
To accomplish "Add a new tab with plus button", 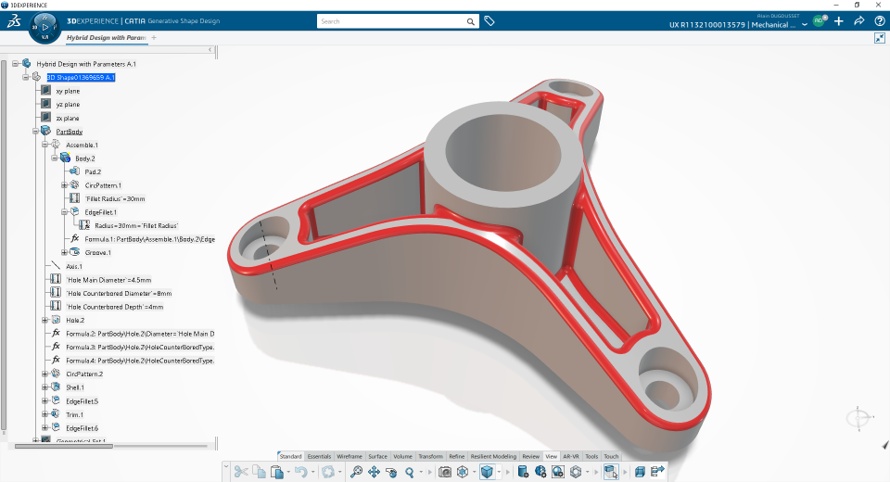I will click(x=154, y=38).
